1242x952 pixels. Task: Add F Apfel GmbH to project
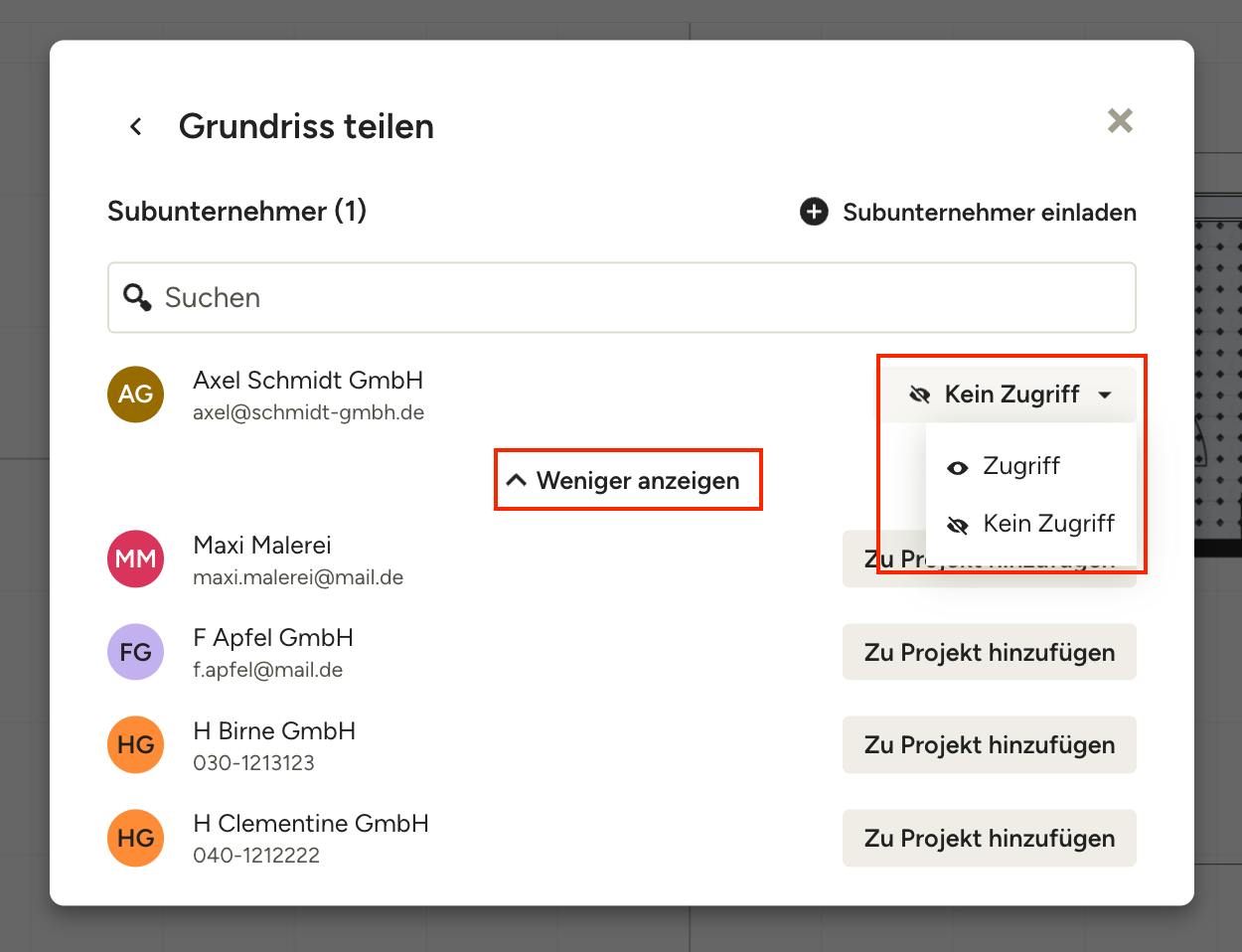coord(989,652)
